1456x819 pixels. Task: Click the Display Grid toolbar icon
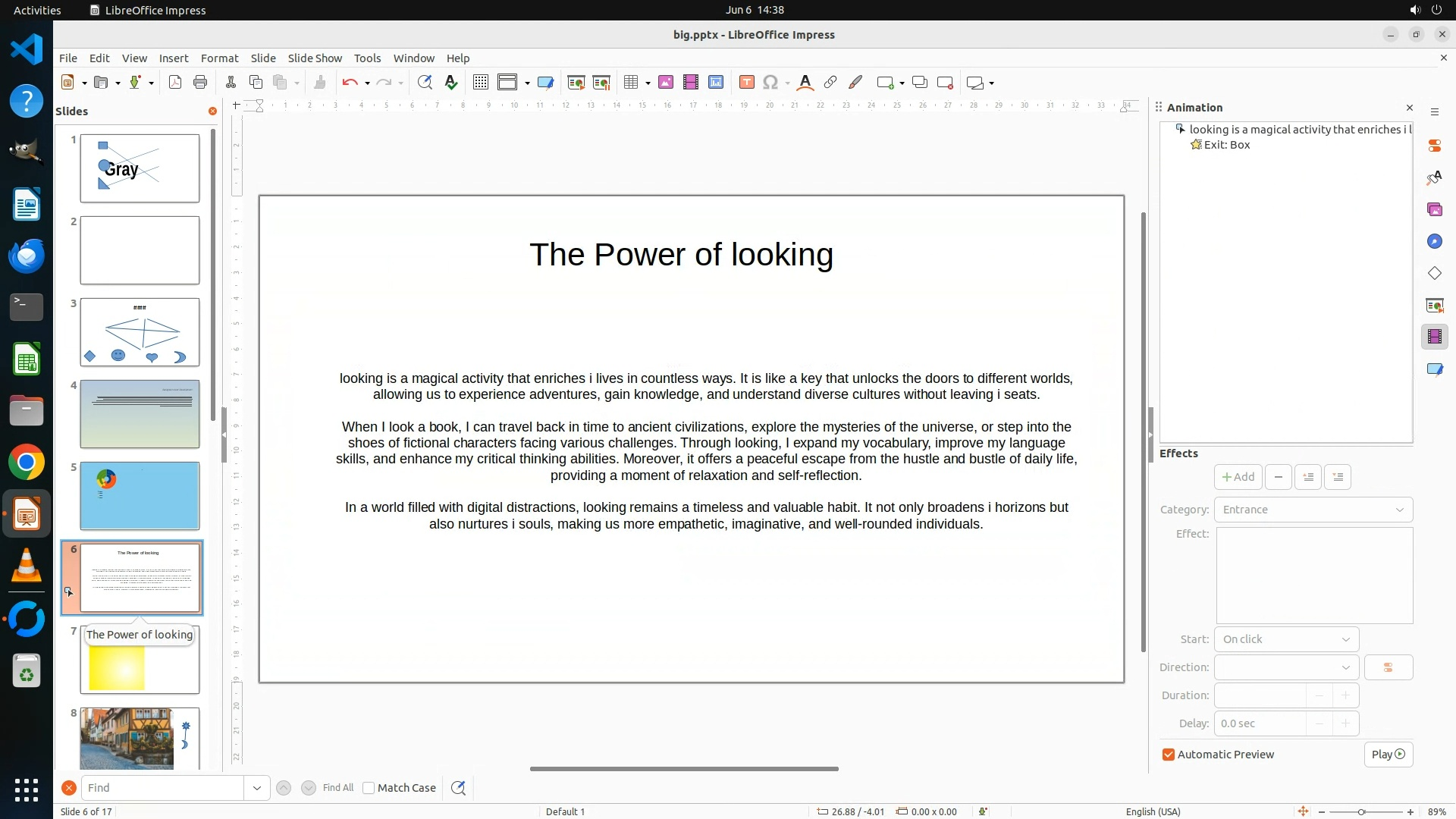pos(480,83)
